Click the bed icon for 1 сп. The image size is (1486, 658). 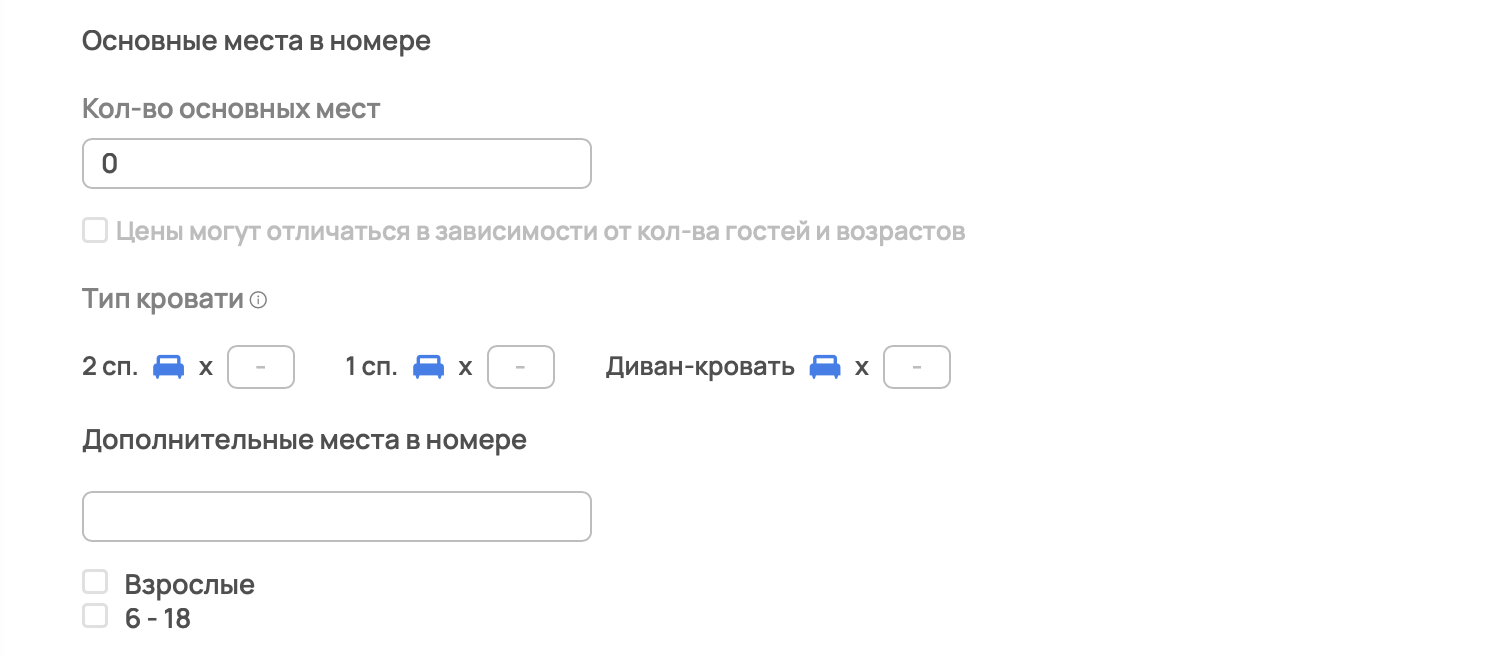coord(429,367)
